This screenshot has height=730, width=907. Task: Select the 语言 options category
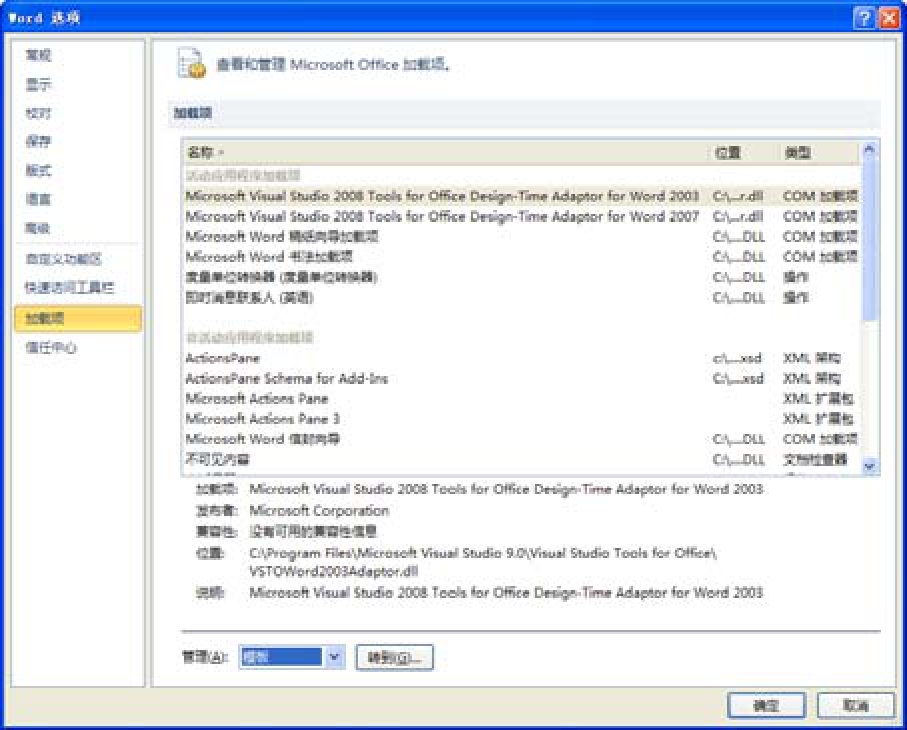[39, 199]
